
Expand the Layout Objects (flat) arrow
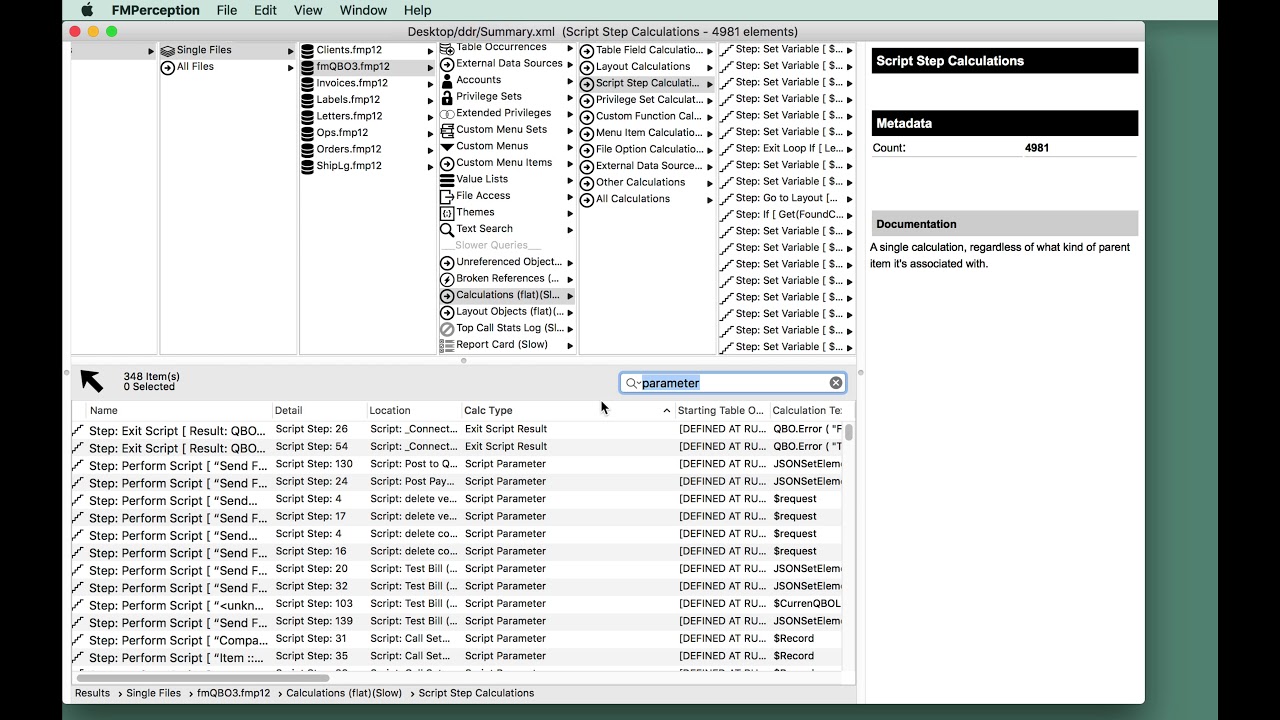(x=570, y=312)
